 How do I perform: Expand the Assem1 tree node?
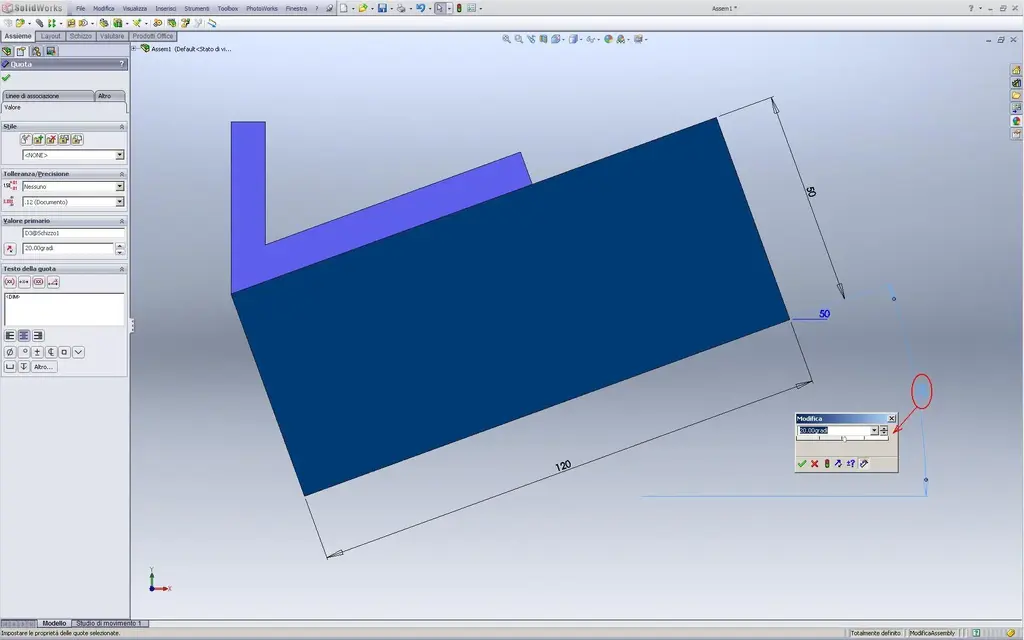tap(134, 48)
